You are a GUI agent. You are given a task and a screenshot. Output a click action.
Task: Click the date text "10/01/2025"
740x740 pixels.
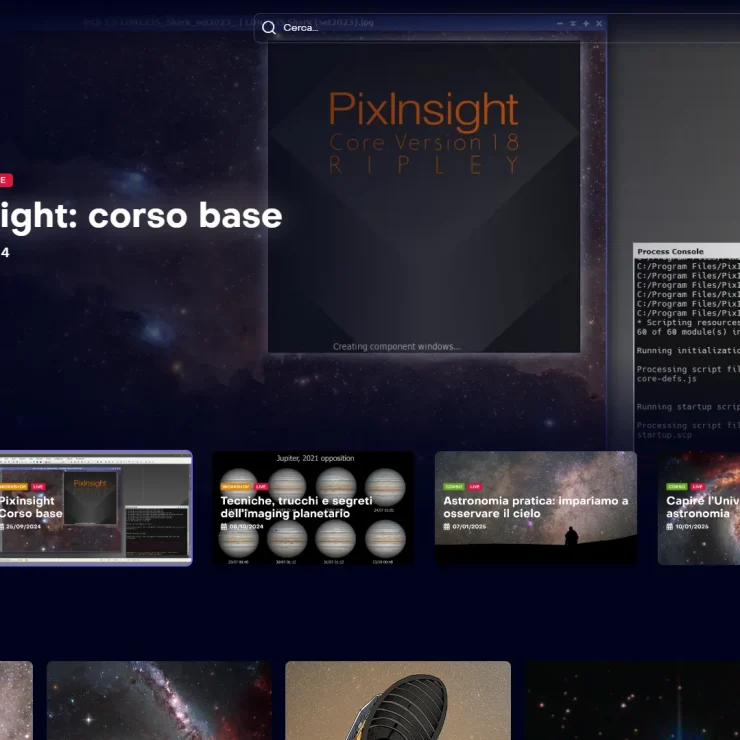point(692,526)
